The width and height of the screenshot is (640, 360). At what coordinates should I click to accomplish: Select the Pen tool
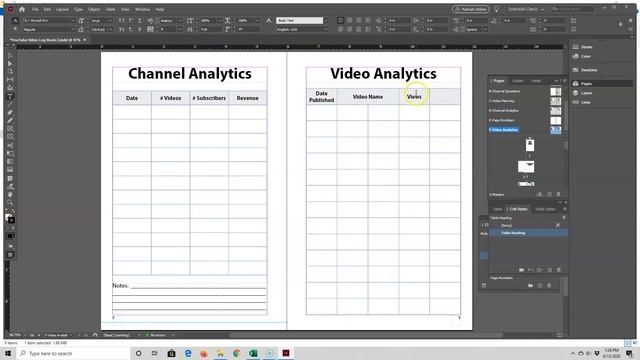click(10, 113)
